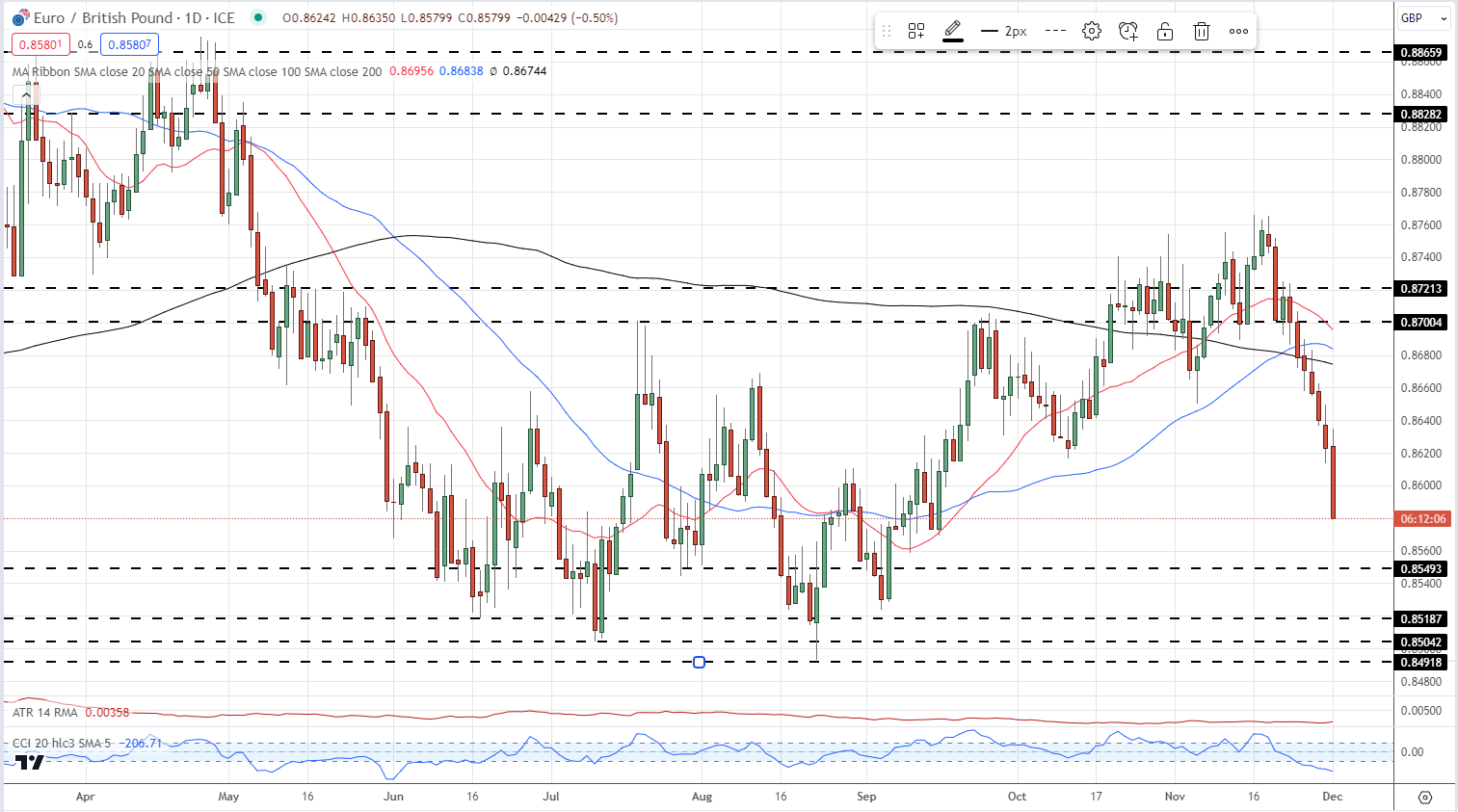Delete selected line with trash icon
The image size is (1458, 812).
coord(1202,31)
